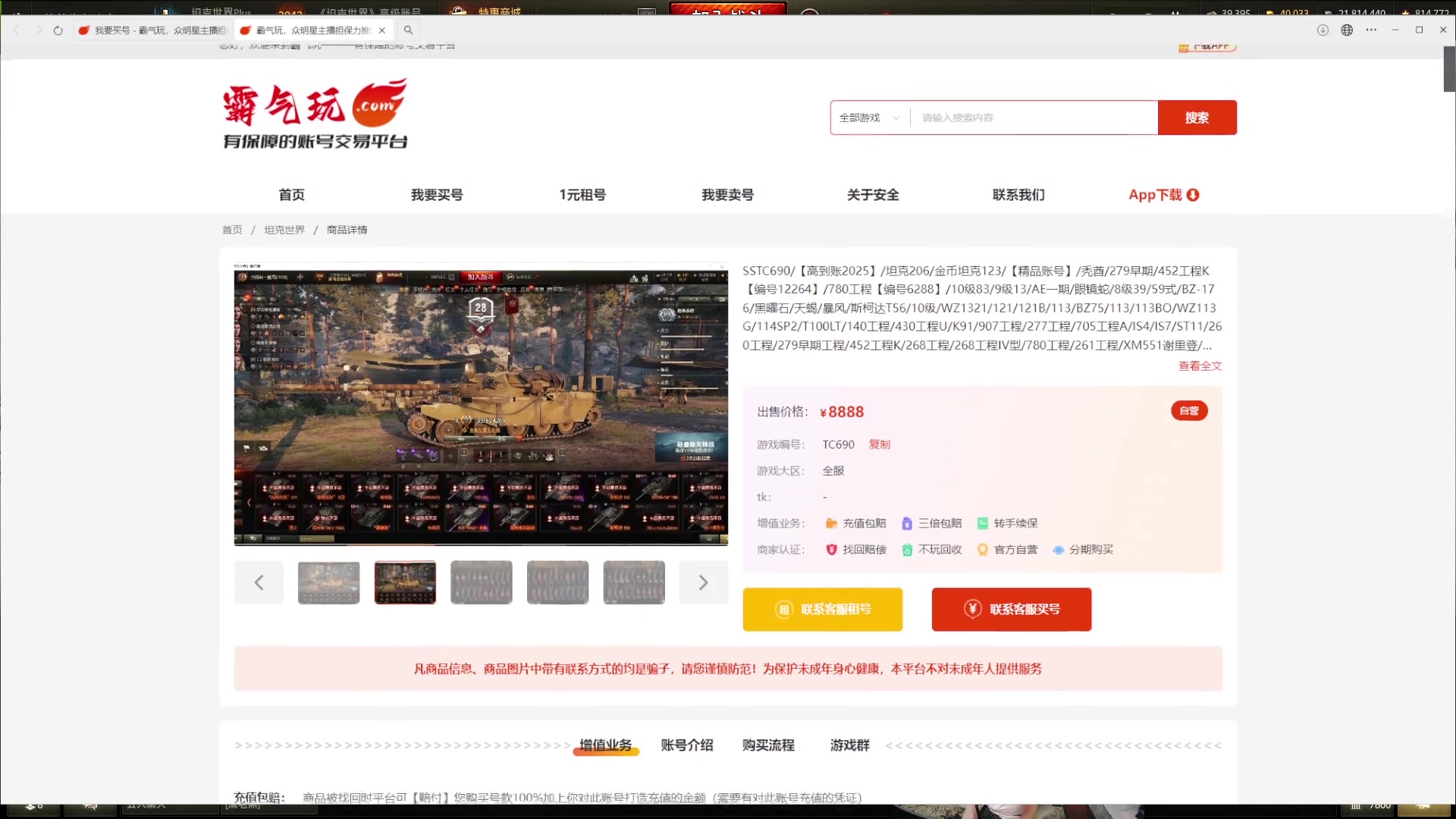Open the browser tab search magnifier icon

pos(408,30)
